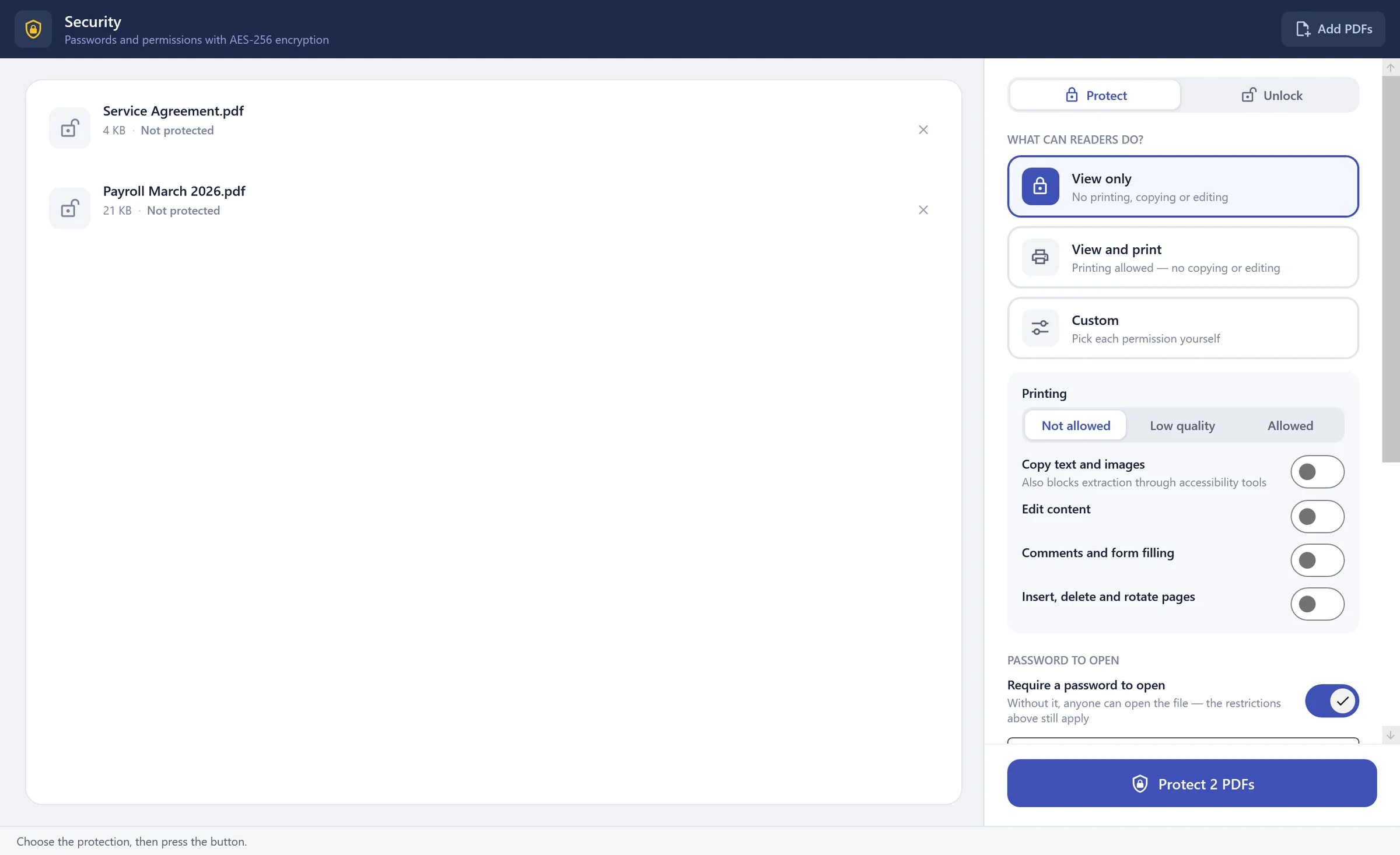This screenshot has height=855, width=1400.
Task: Enable the Edit content switch
Action: 1317,516
